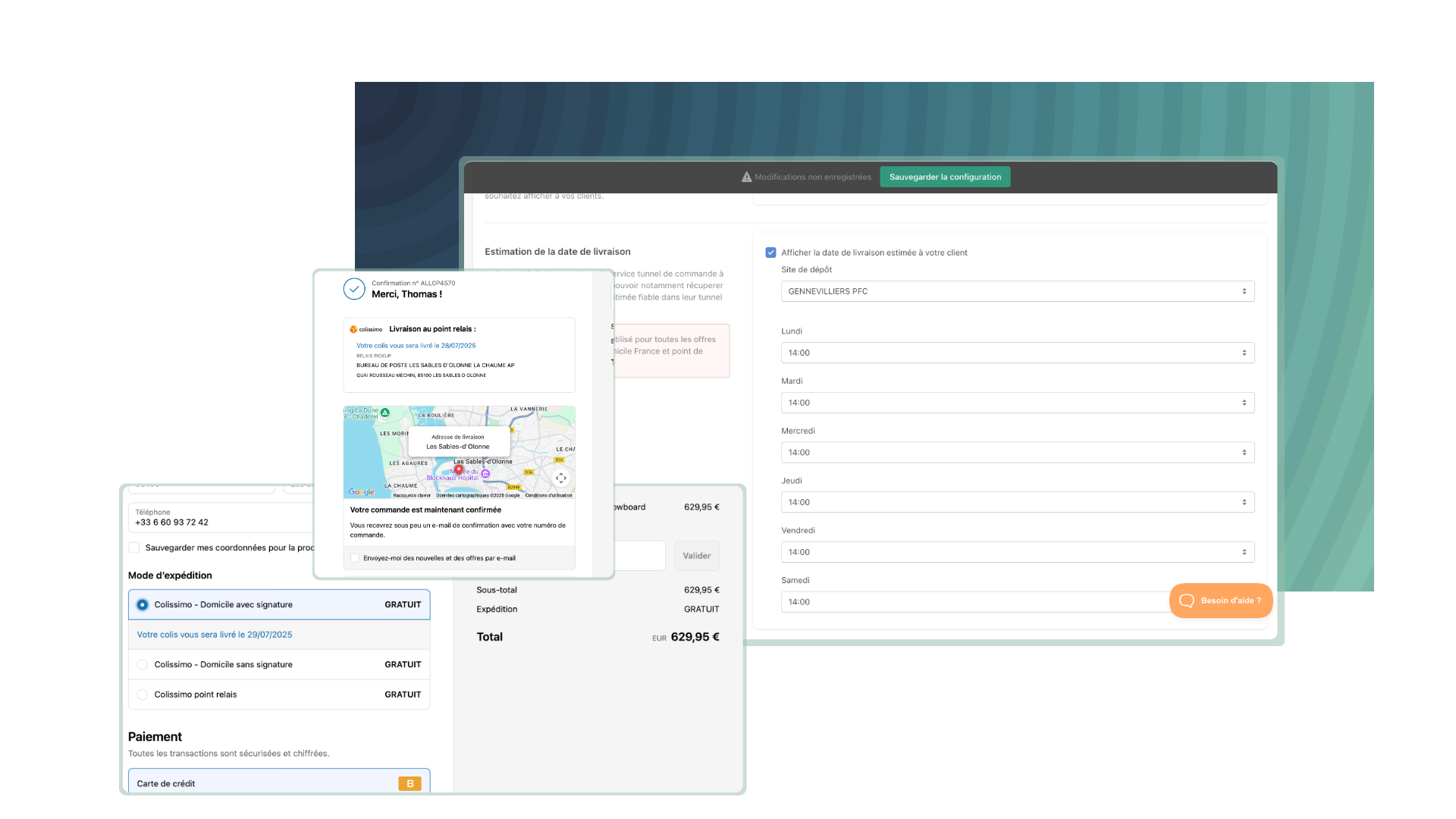This screenshot has width=1456, height=819.
Task: Choose 'Colissimo - Domicile sans signature' radio
Action: tap(143, 665)
